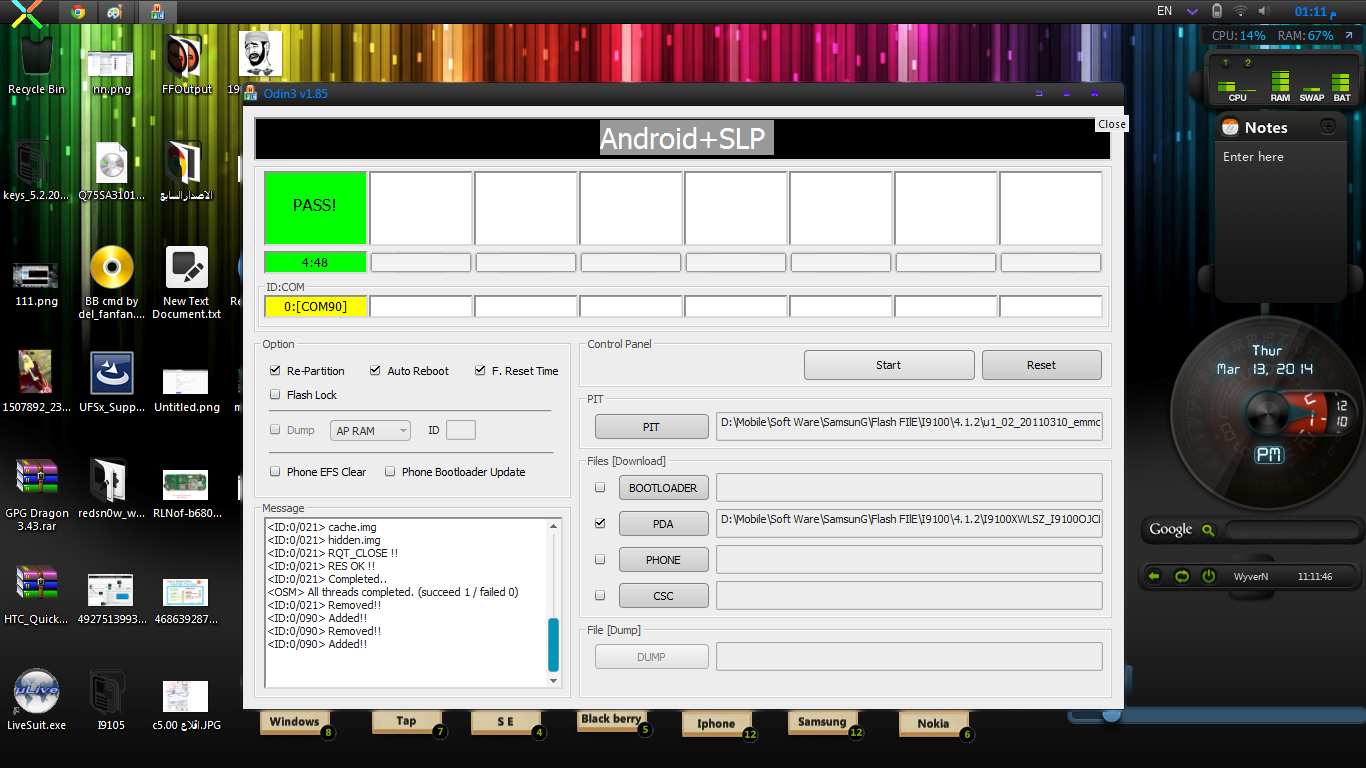1366x768 pixels.
Task: Toggle the Auto Reboot checkbox
Action: pos(375,371)
